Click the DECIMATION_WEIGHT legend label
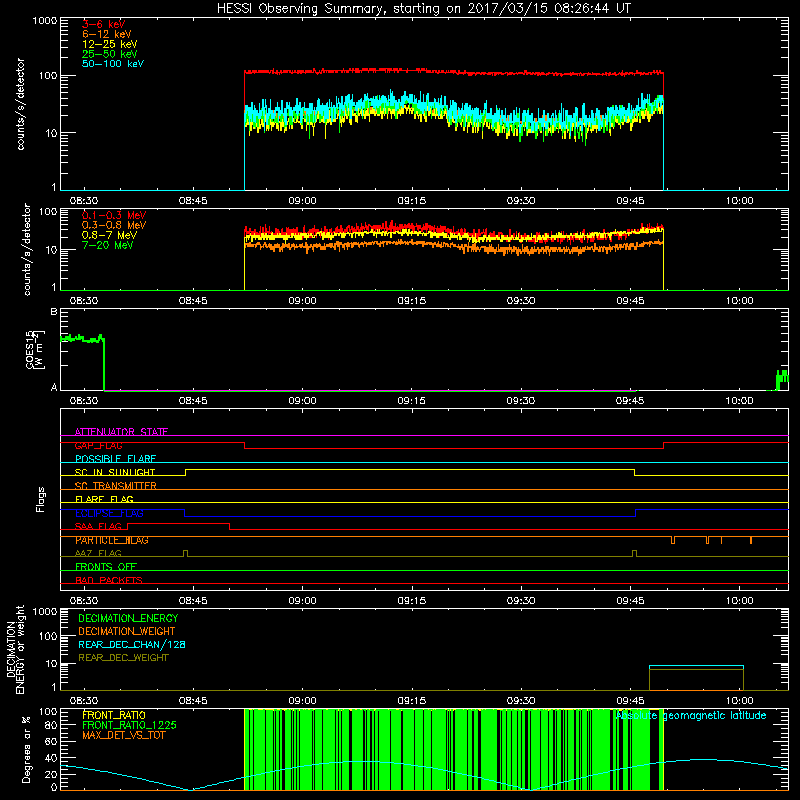Screen dimensions: 800x800 click(x=127, y=631)
